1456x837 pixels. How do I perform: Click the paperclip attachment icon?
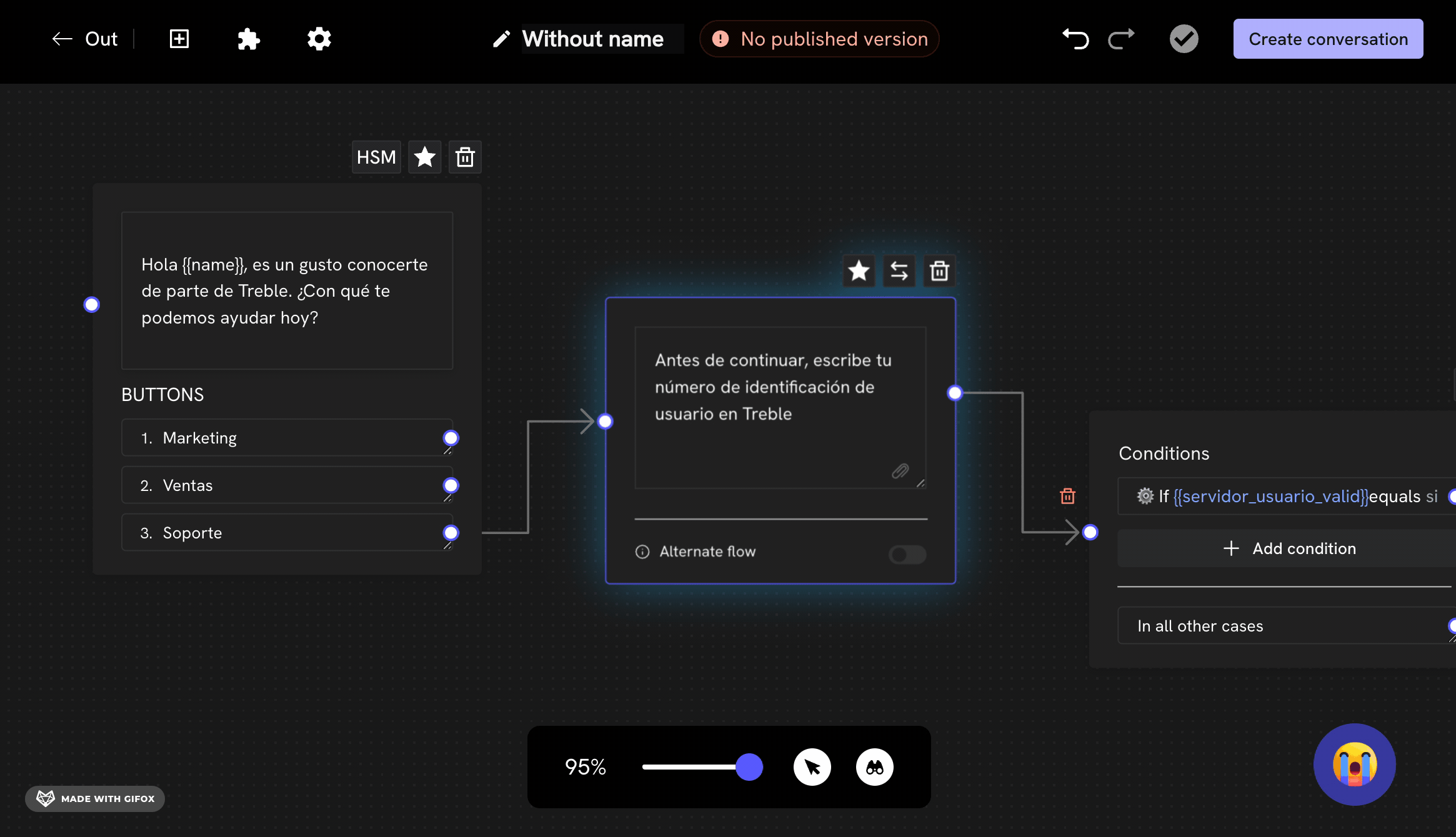[900, 471]
